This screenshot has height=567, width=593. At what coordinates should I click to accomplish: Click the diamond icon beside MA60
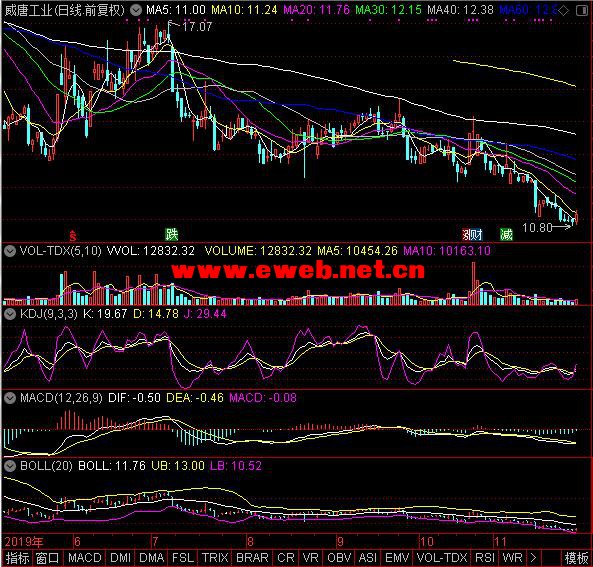pyautogui.click(x=564, y=11)
